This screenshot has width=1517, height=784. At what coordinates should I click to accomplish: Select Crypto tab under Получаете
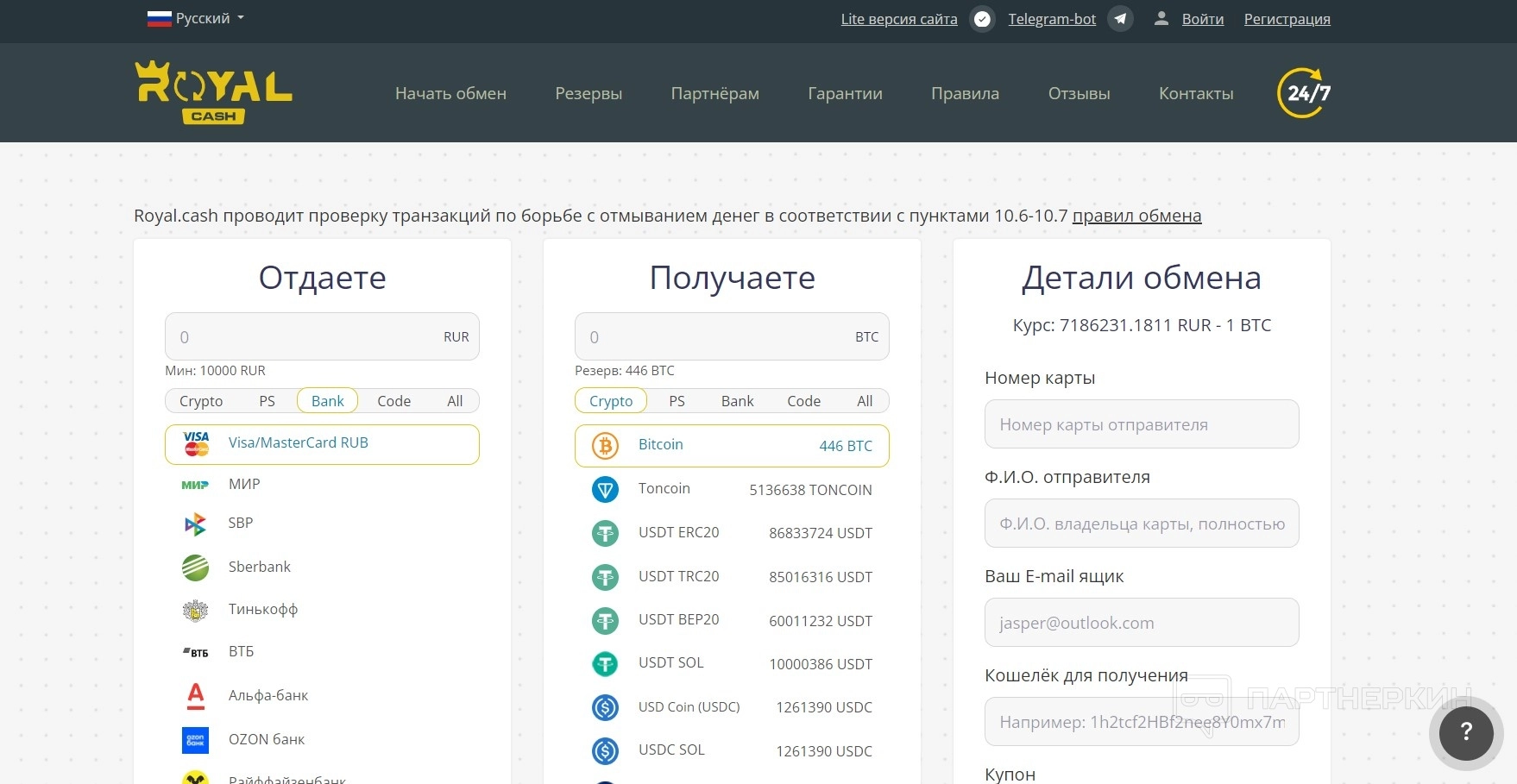pyautogui.click(x=611, y=401)
